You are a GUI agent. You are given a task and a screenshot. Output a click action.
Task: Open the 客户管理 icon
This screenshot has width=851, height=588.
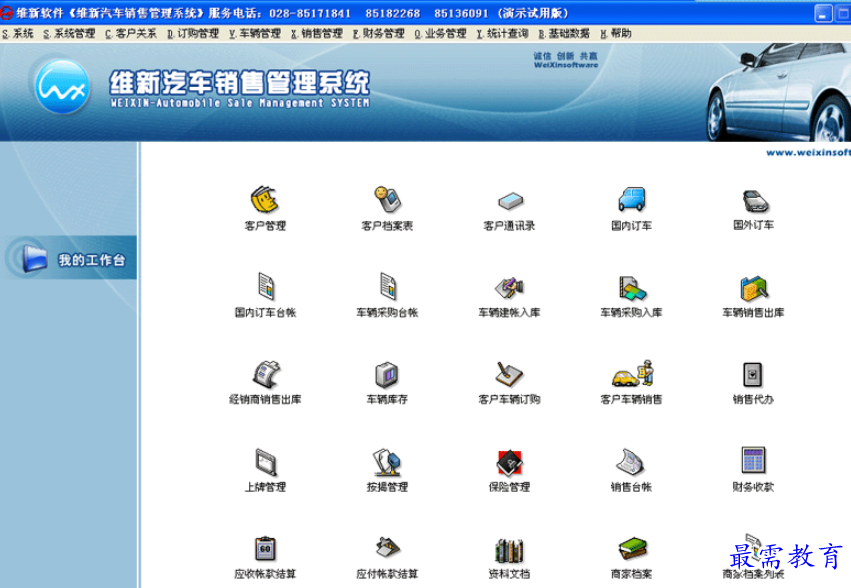(264, 200)
